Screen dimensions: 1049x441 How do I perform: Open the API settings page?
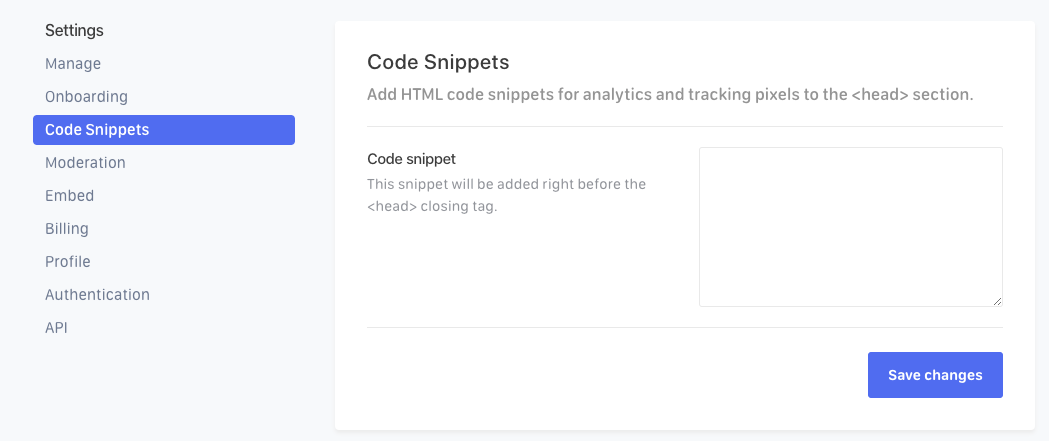point(56,328)
